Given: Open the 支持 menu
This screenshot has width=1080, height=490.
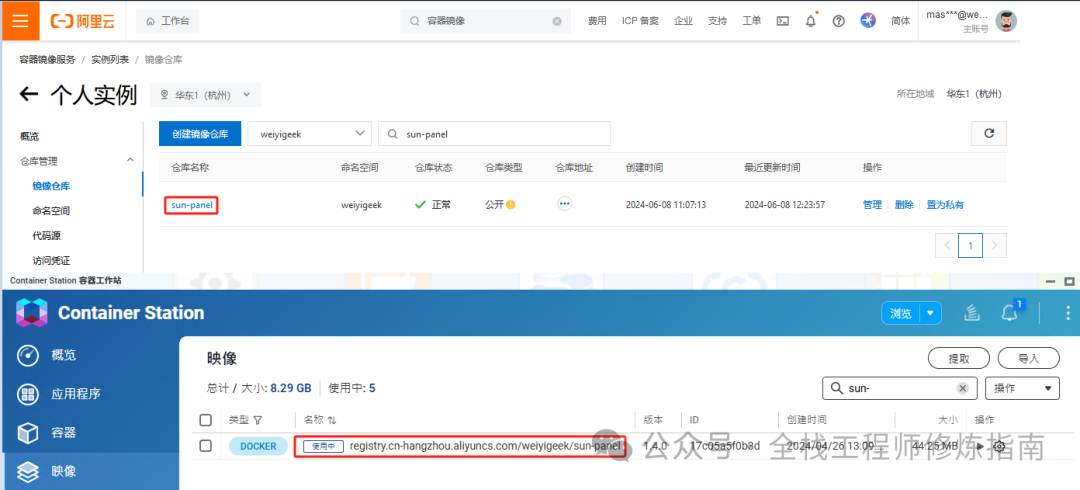Looking at the screenshot, I should coord(717,21).
